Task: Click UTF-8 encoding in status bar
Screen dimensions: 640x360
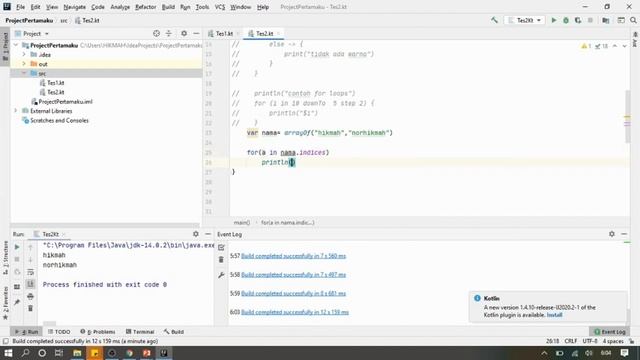Action: tap(590, 341)
